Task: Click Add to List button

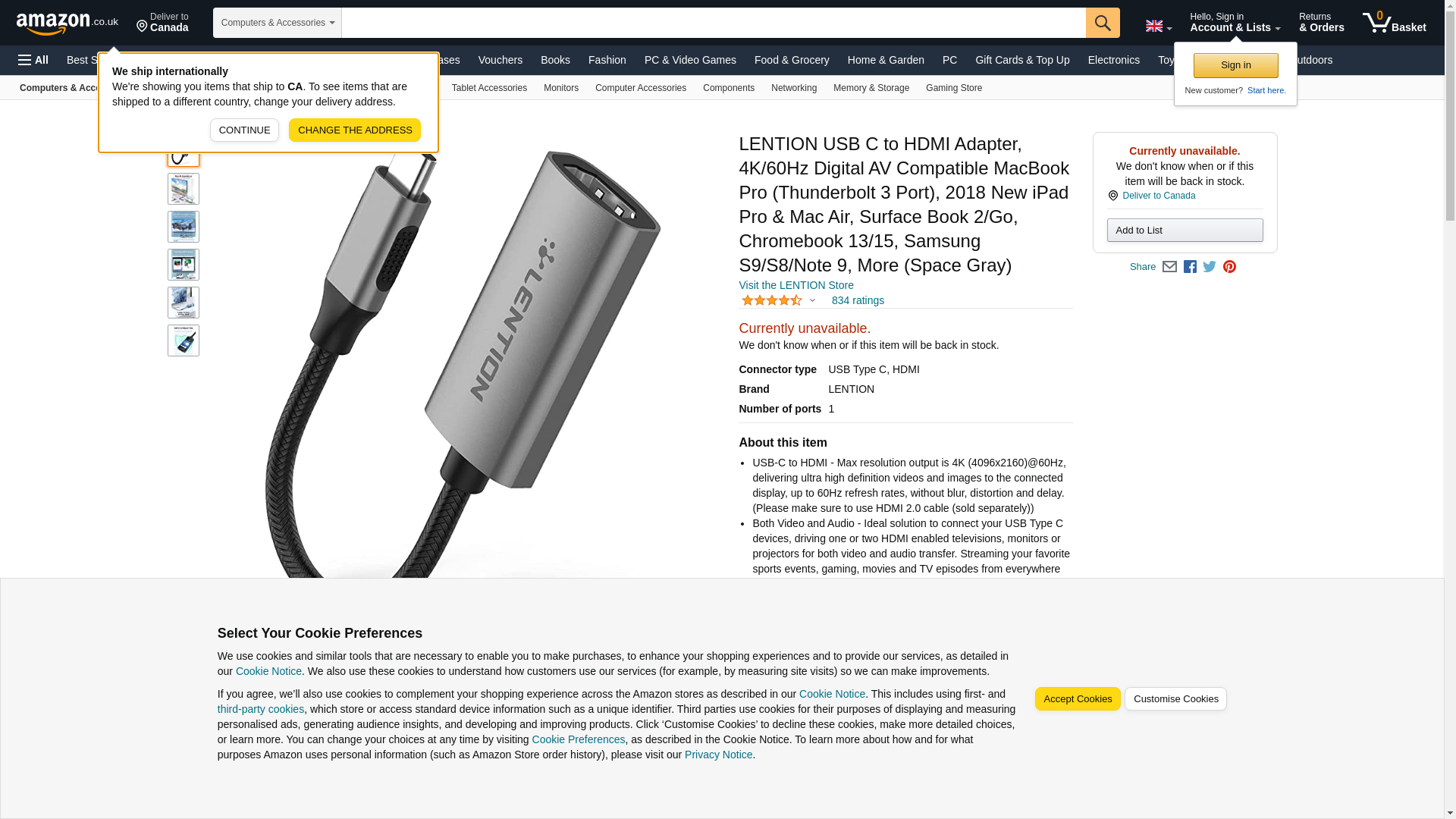Action: pyautogui.click(x=1185, y=231)
